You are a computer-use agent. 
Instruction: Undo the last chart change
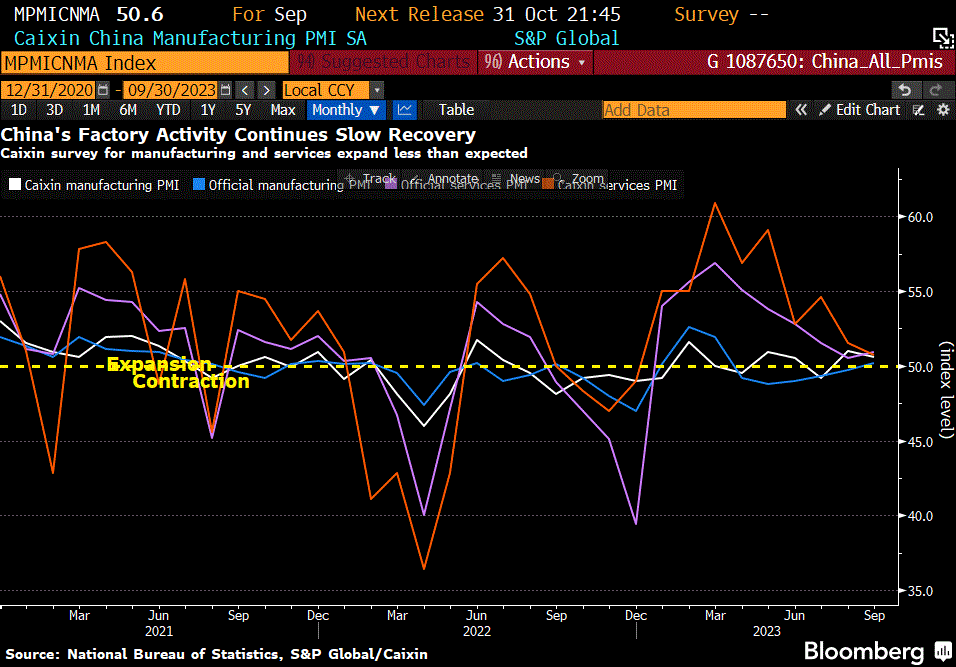tap(905, 90)
